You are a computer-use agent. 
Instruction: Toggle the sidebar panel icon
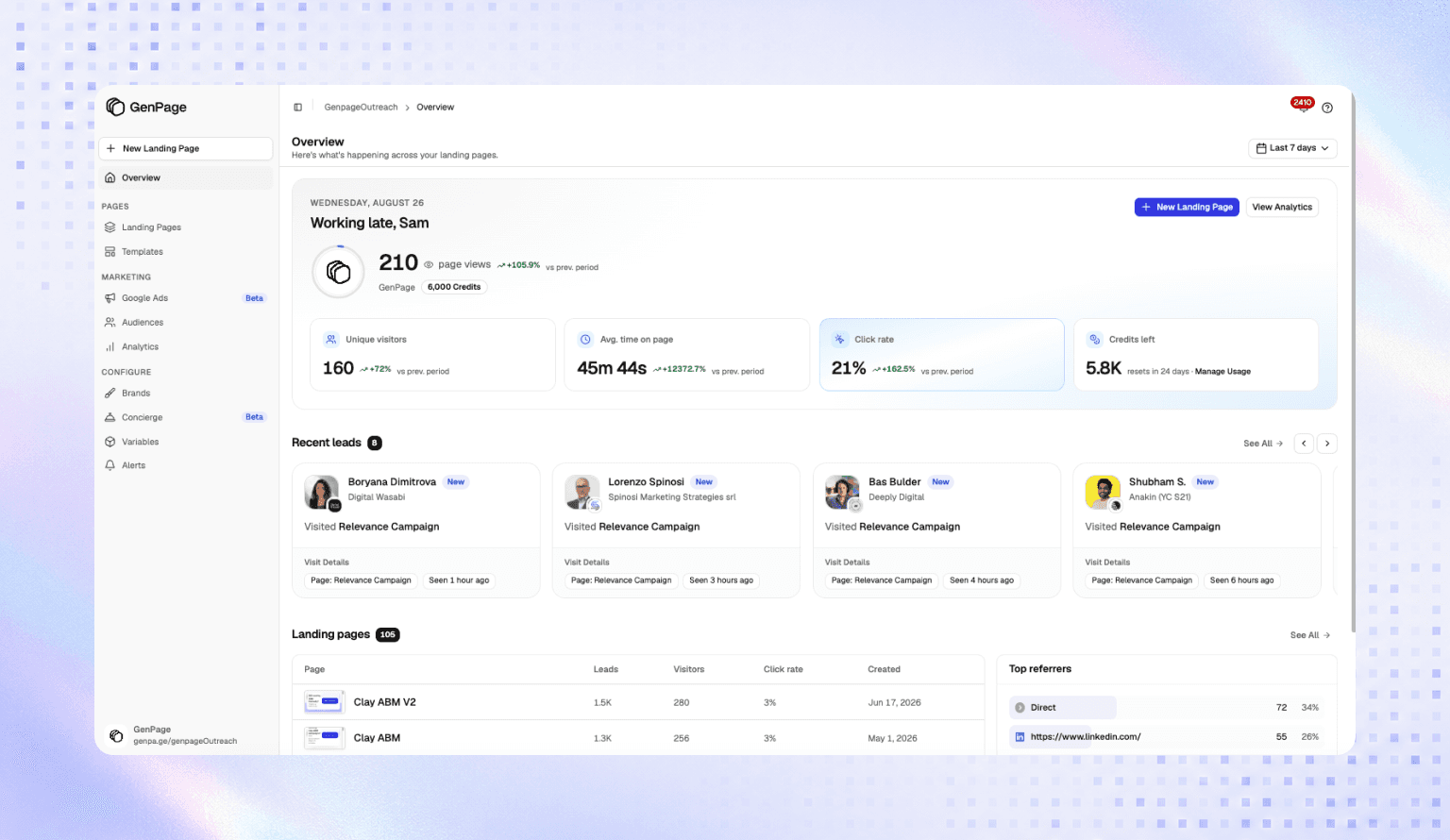pos(297,108)
